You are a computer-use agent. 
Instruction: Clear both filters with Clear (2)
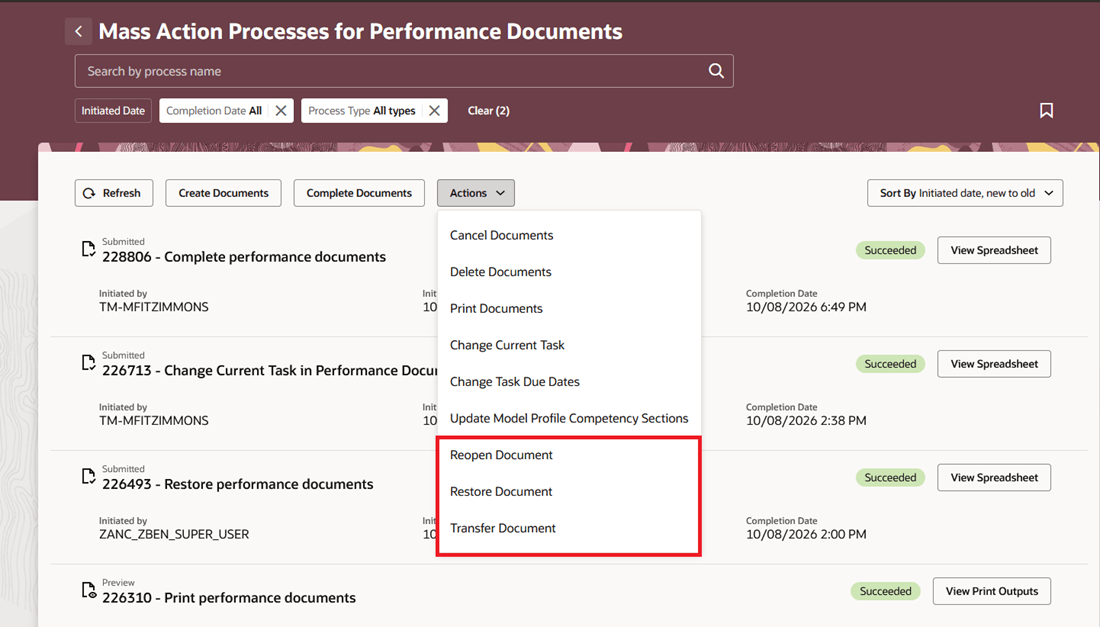pos(488,111)
